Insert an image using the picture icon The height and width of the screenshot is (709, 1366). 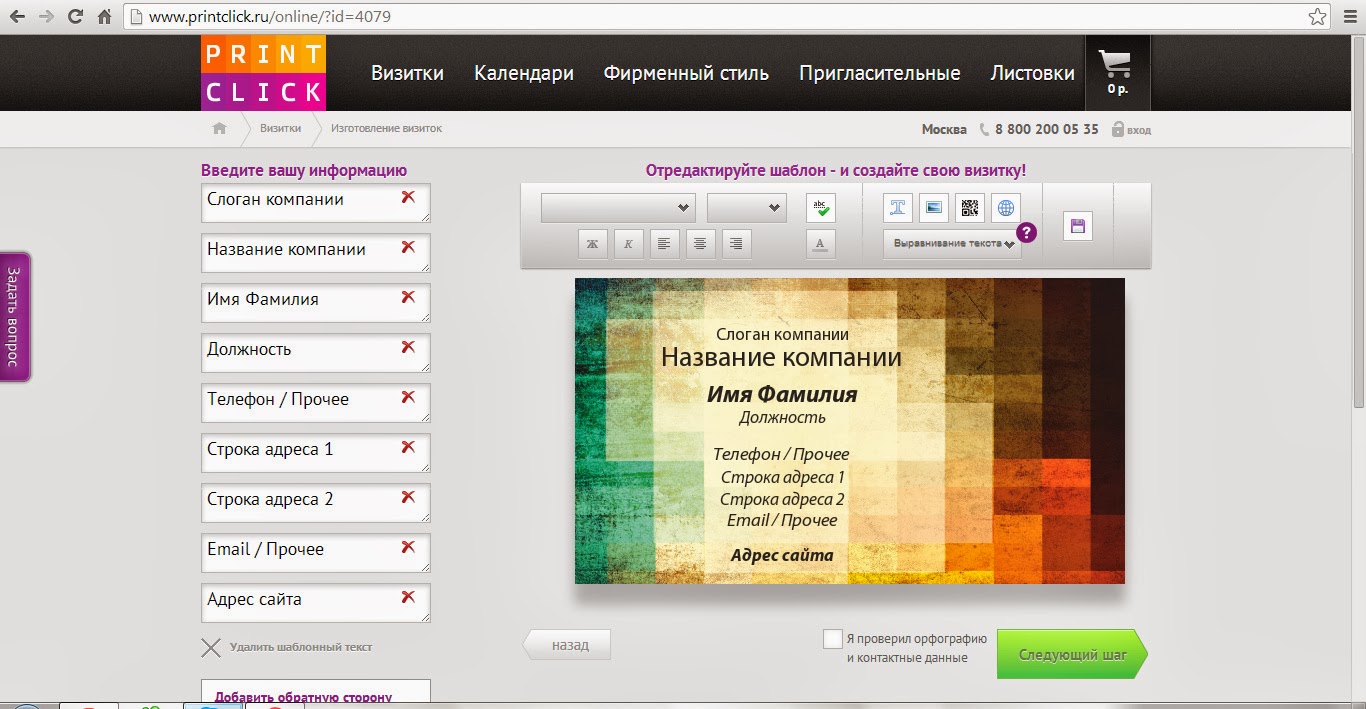click(934, 208)
